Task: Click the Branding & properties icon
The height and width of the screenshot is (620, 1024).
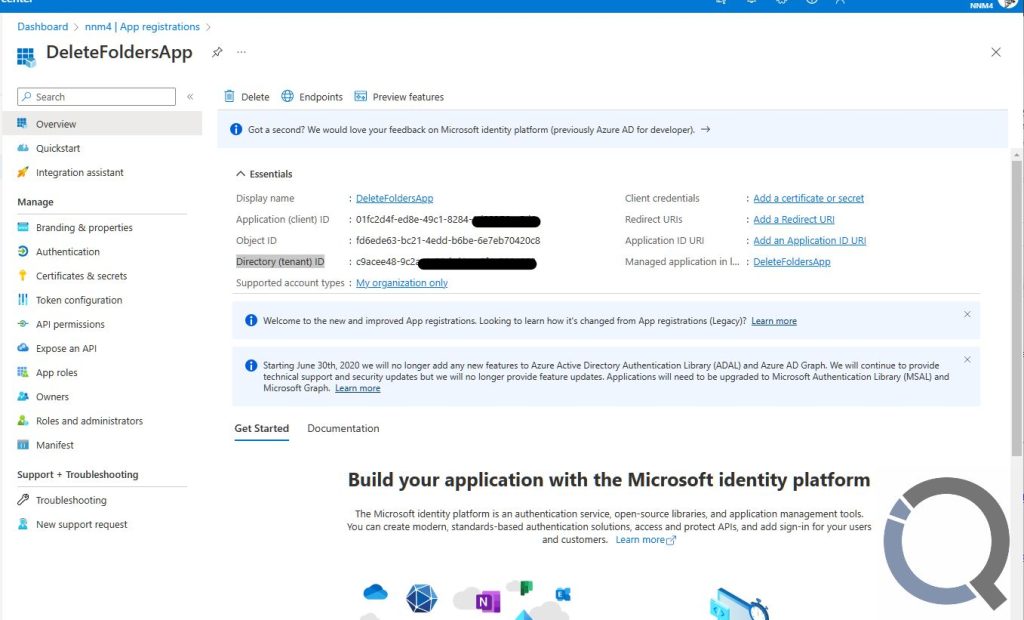Action: 23,227
